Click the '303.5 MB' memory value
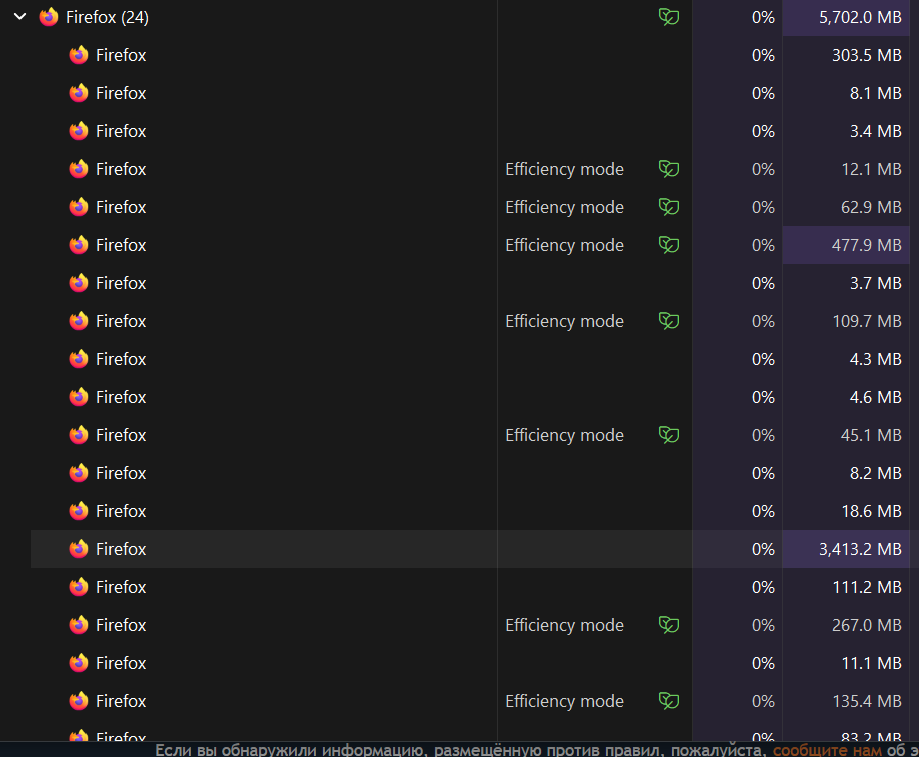Screen dimensions: 919x757 point(867,55)
